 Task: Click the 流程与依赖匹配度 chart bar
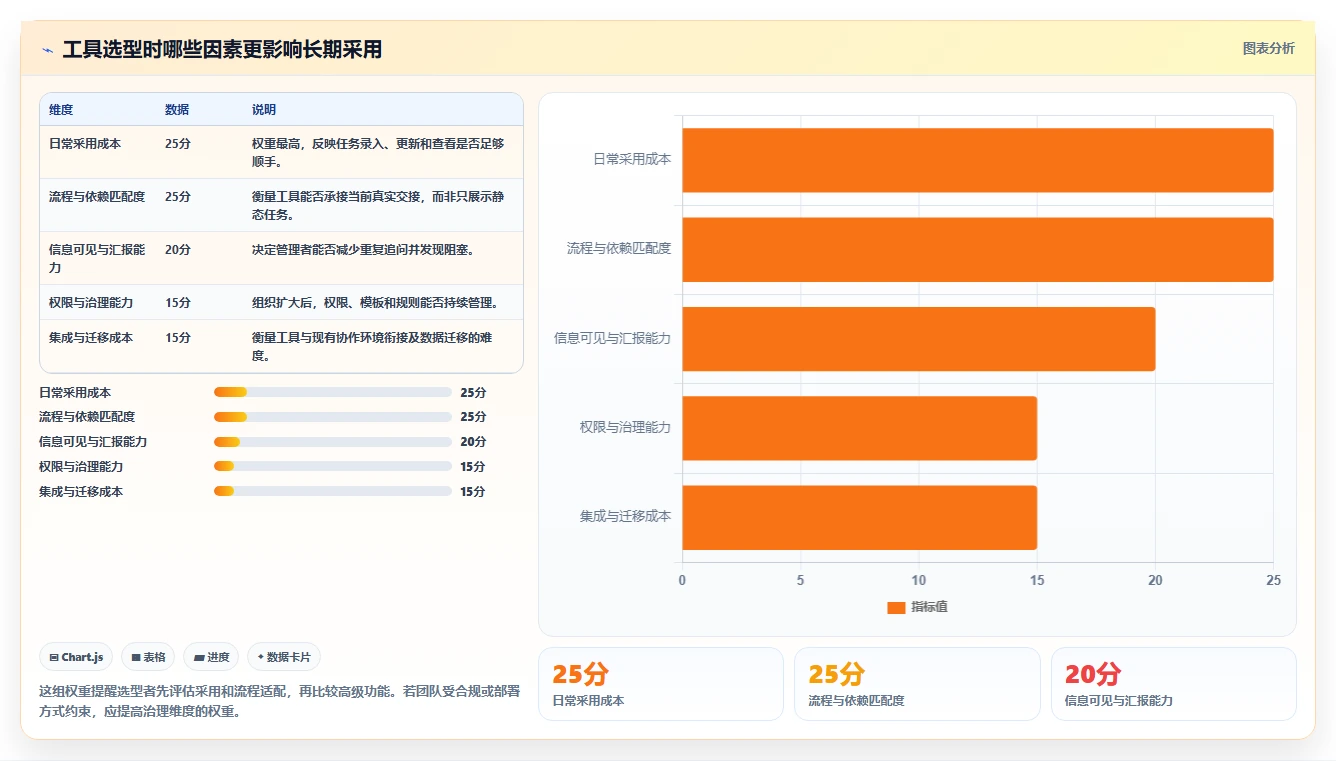pyautogui.click(x=978, y=249)
